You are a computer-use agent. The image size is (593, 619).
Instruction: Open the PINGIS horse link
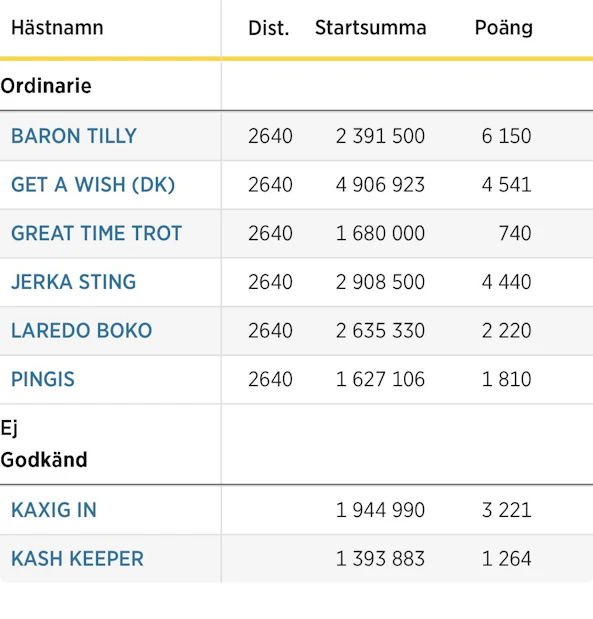pos(43,379)
